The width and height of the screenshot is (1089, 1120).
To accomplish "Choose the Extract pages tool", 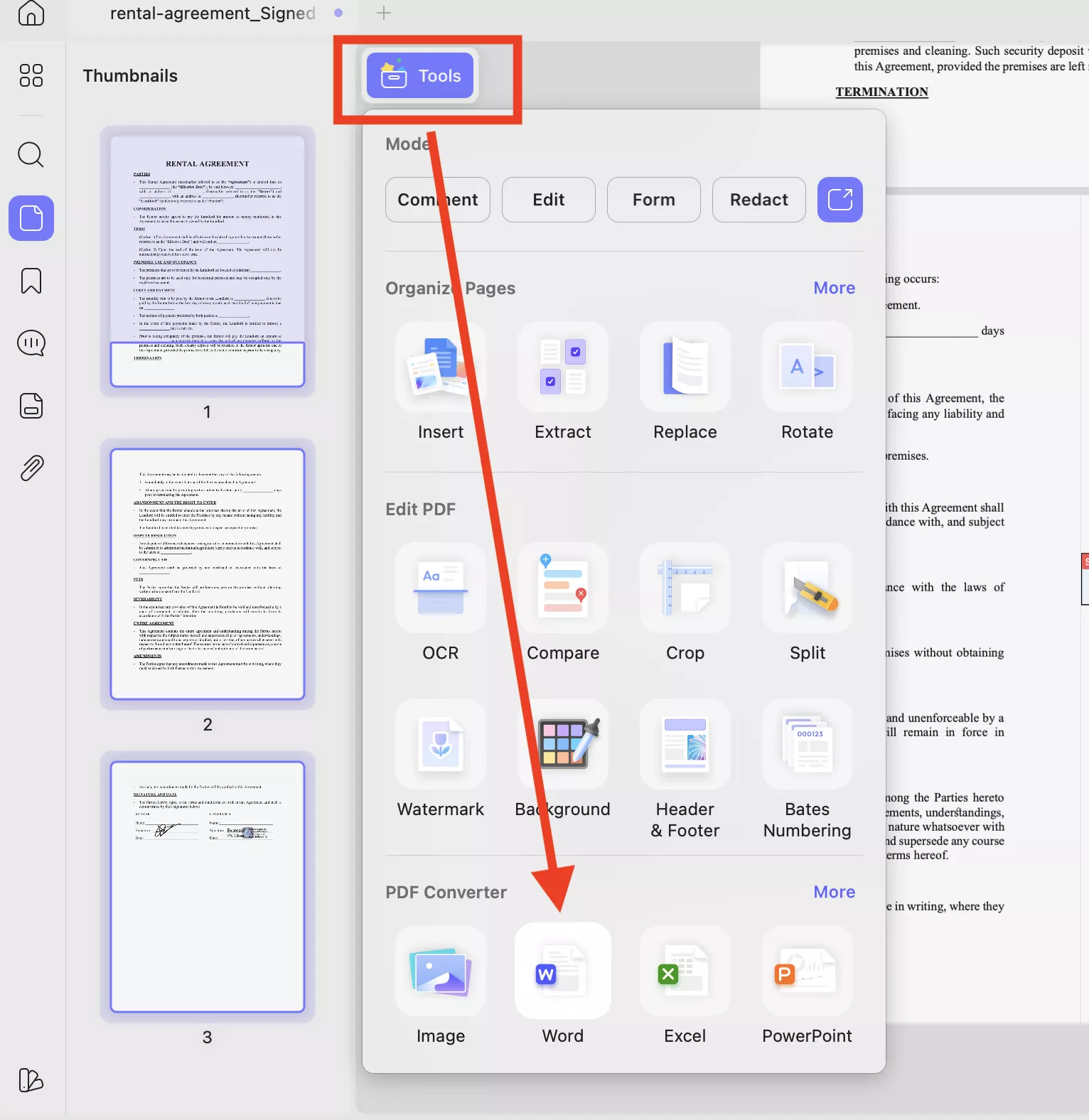I will [x=563, y=382].
